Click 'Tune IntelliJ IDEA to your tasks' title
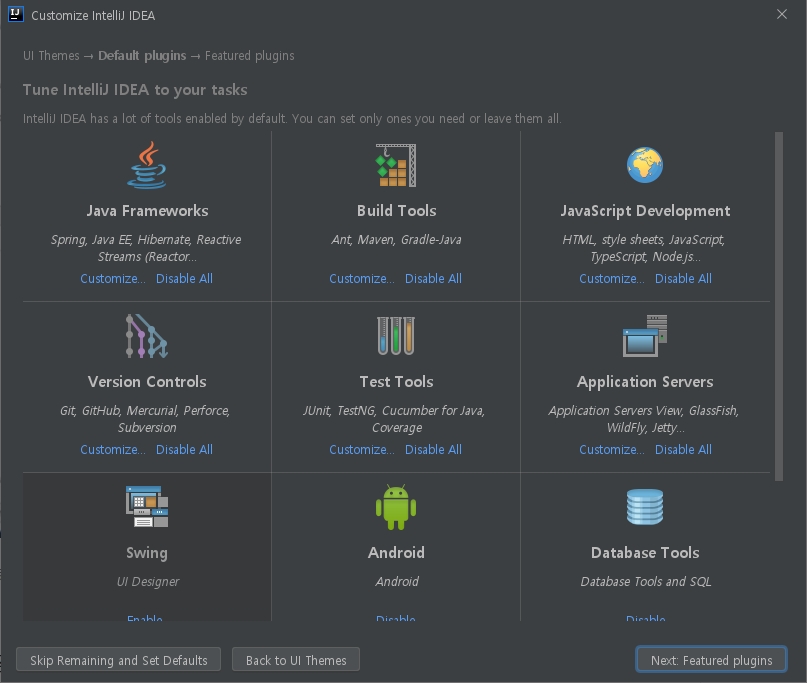 tap(135, 90)
